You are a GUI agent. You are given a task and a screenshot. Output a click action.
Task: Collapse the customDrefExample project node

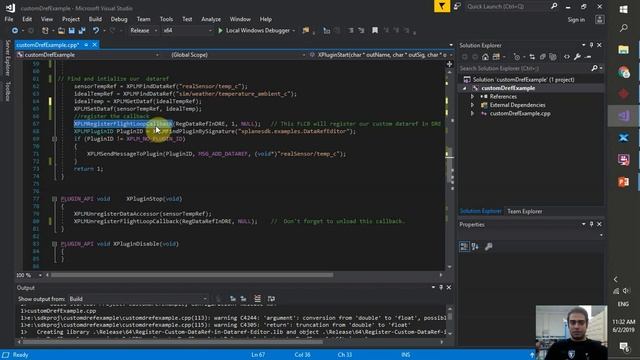coord(464,88)
